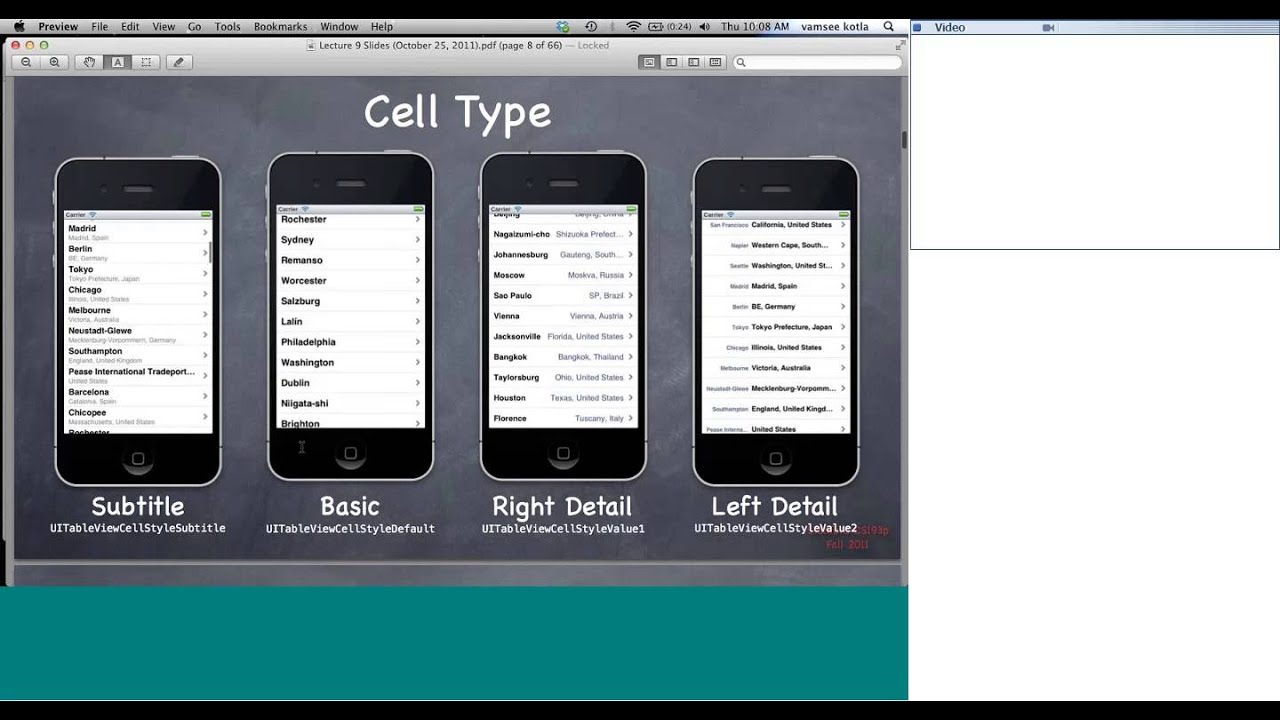
Task: Open the Locked title dropdown
Action: 592,45
